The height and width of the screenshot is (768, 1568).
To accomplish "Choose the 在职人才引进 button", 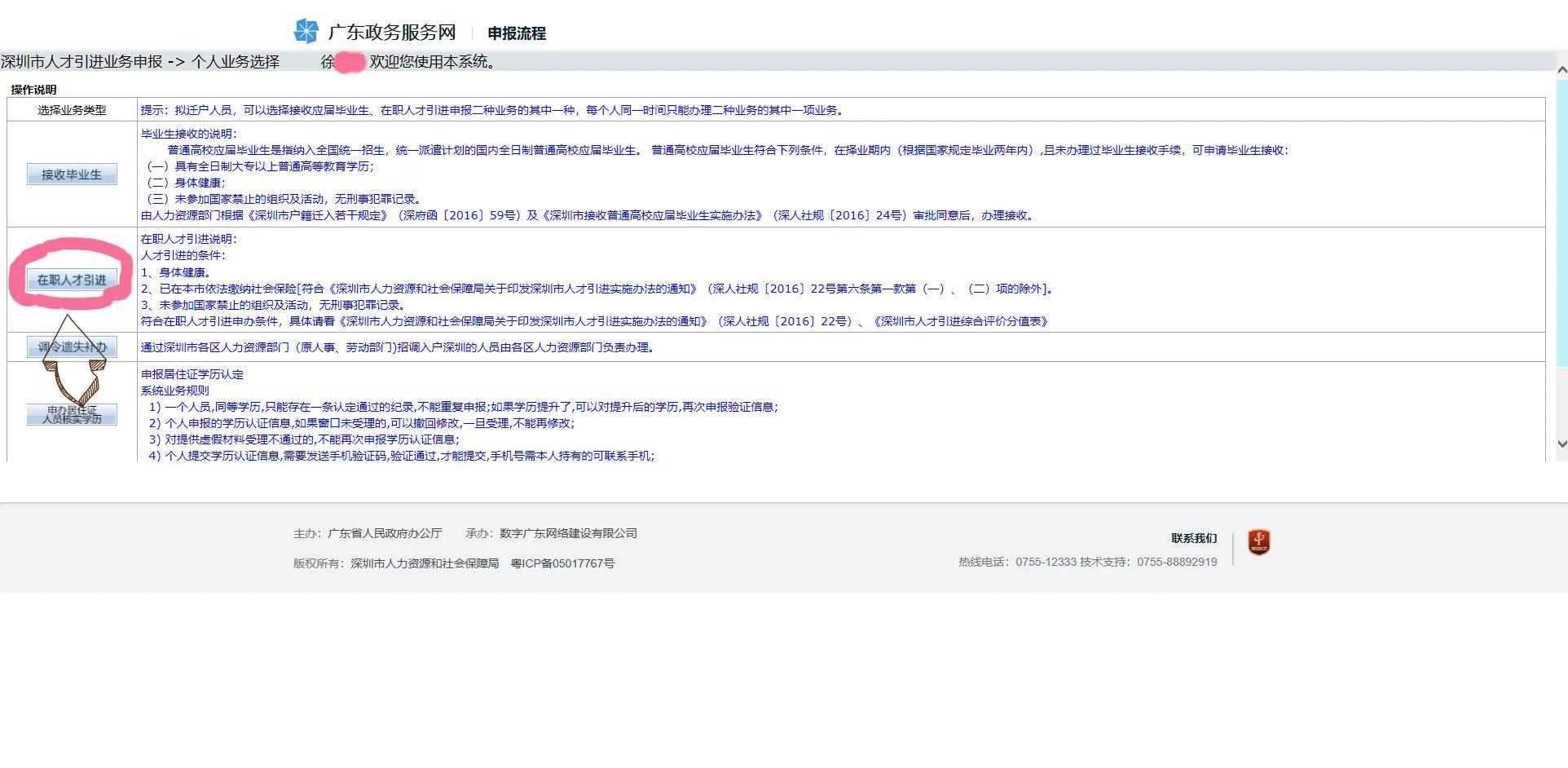I will pos(72,280).
